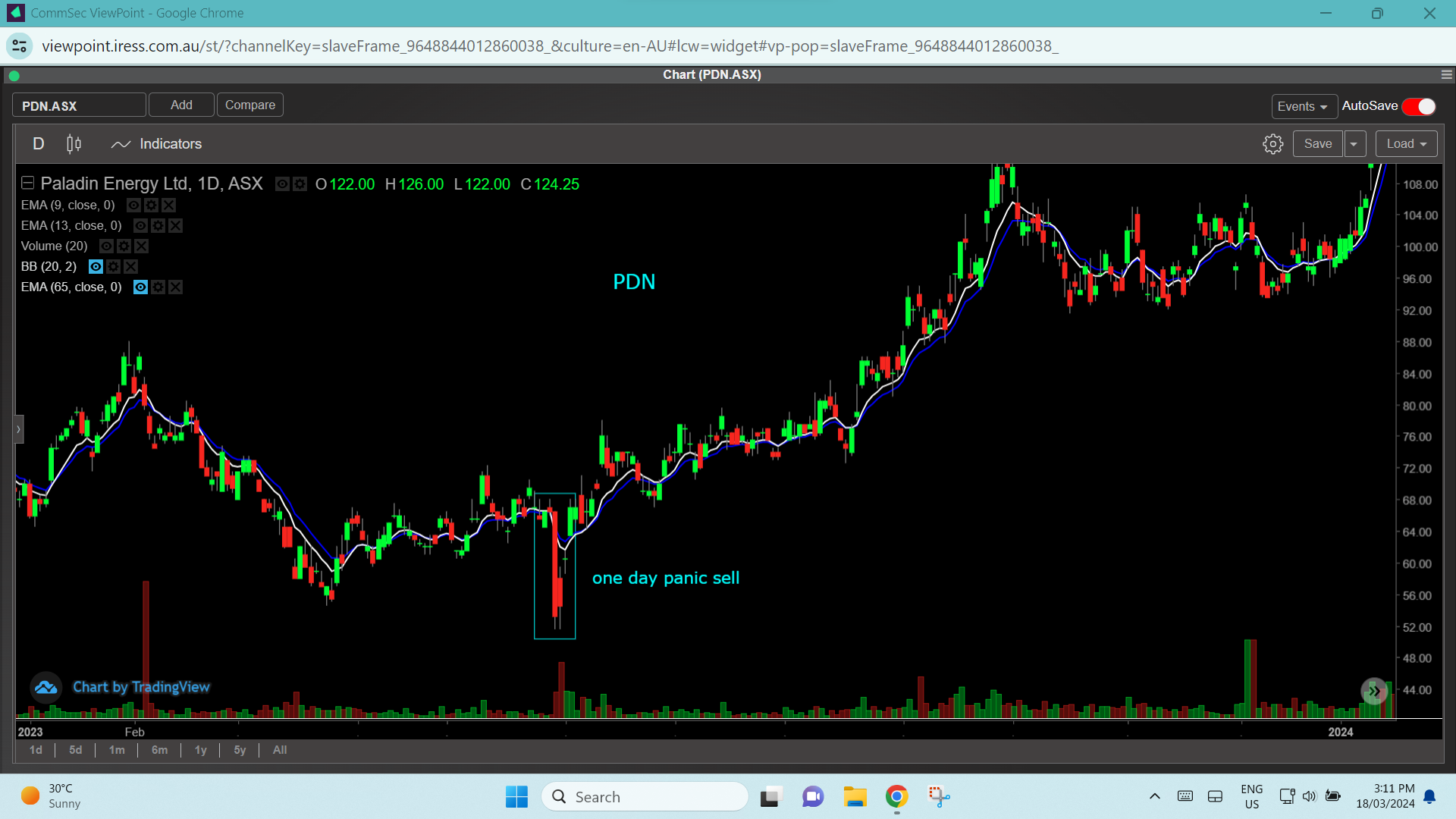The height and width of the screenshot is (819, 1456).
Task: Toggle visibility of EMA (13, close, 0)
Action: point(140,226)
